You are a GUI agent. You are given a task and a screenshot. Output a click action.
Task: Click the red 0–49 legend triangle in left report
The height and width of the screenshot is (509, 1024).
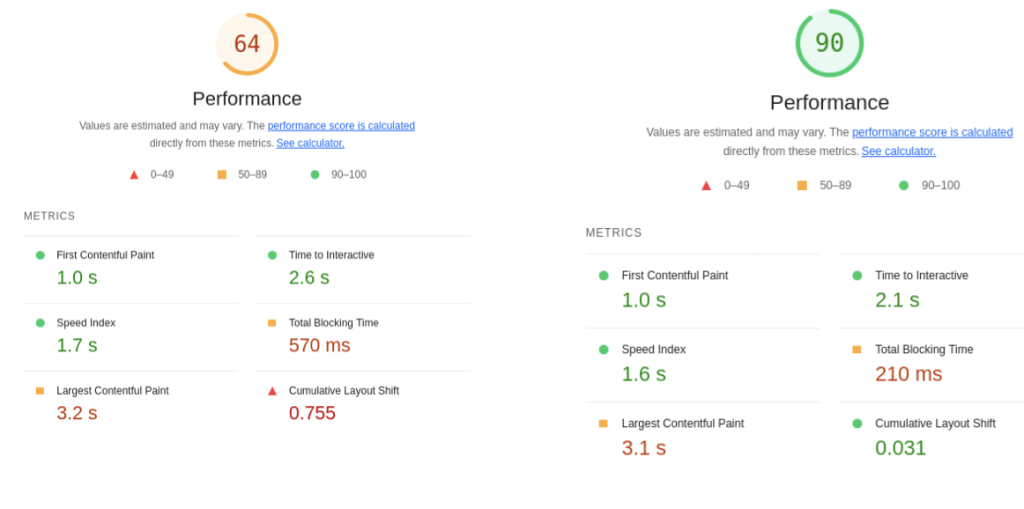[134, 175]
